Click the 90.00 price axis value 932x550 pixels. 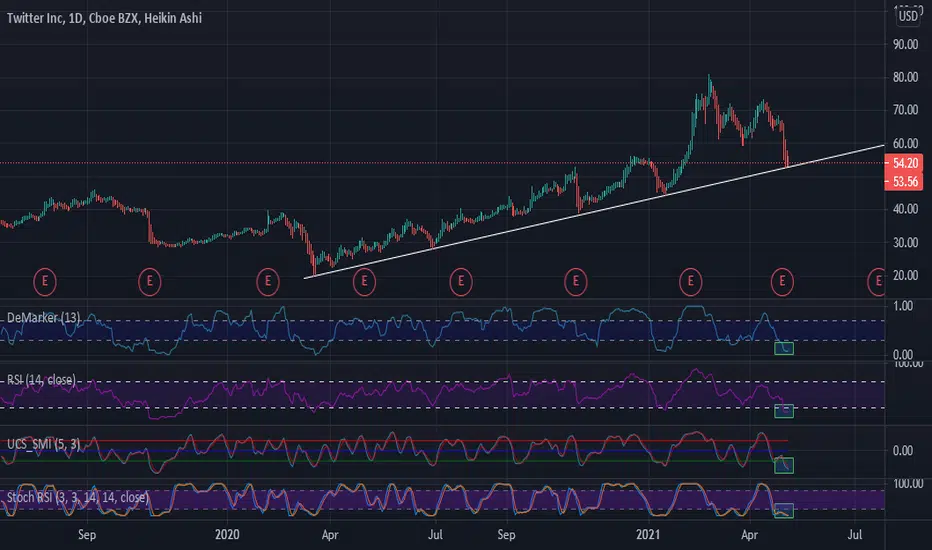coord(905,44)
